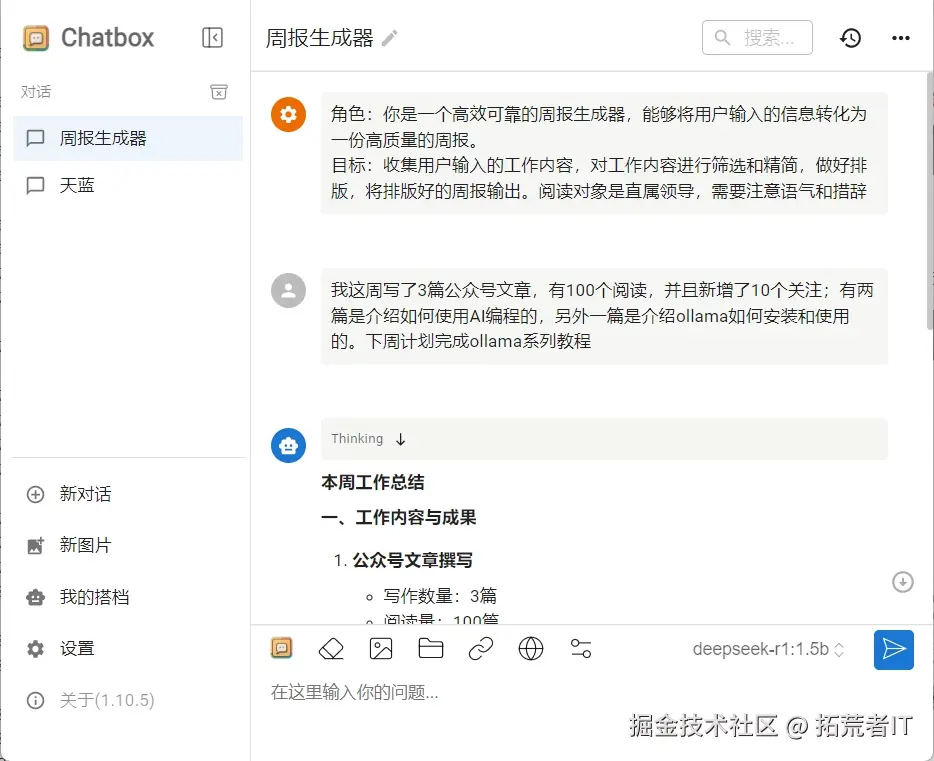Open the conversation history clock icon
Viewport: 934px width, 761px height.
(x=850, y=38)
